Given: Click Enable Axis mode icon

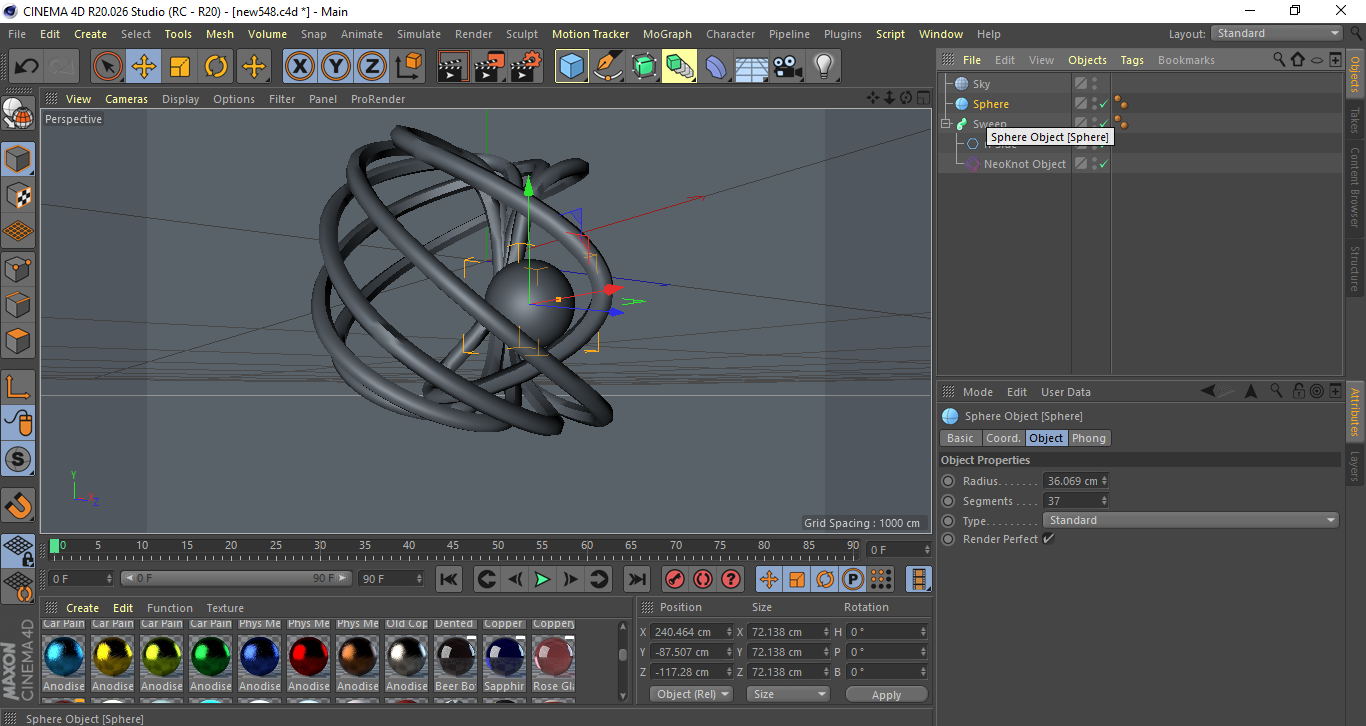Looking at the screenshot, I should click(x=18, y=386).
